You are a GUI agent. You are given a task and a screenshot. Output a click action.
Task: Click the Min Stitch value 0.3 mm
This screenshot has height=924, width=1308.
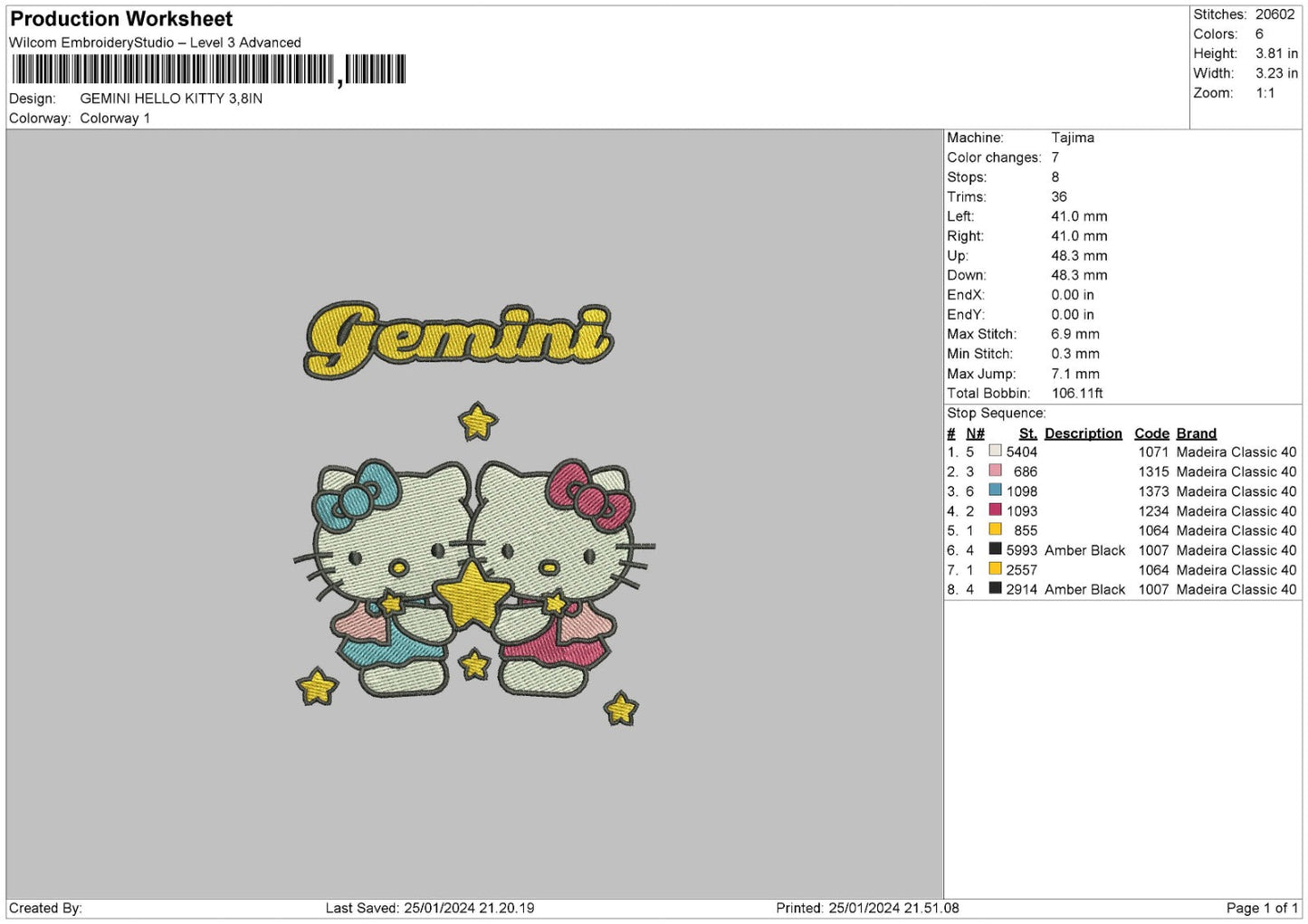point(1075,354)
